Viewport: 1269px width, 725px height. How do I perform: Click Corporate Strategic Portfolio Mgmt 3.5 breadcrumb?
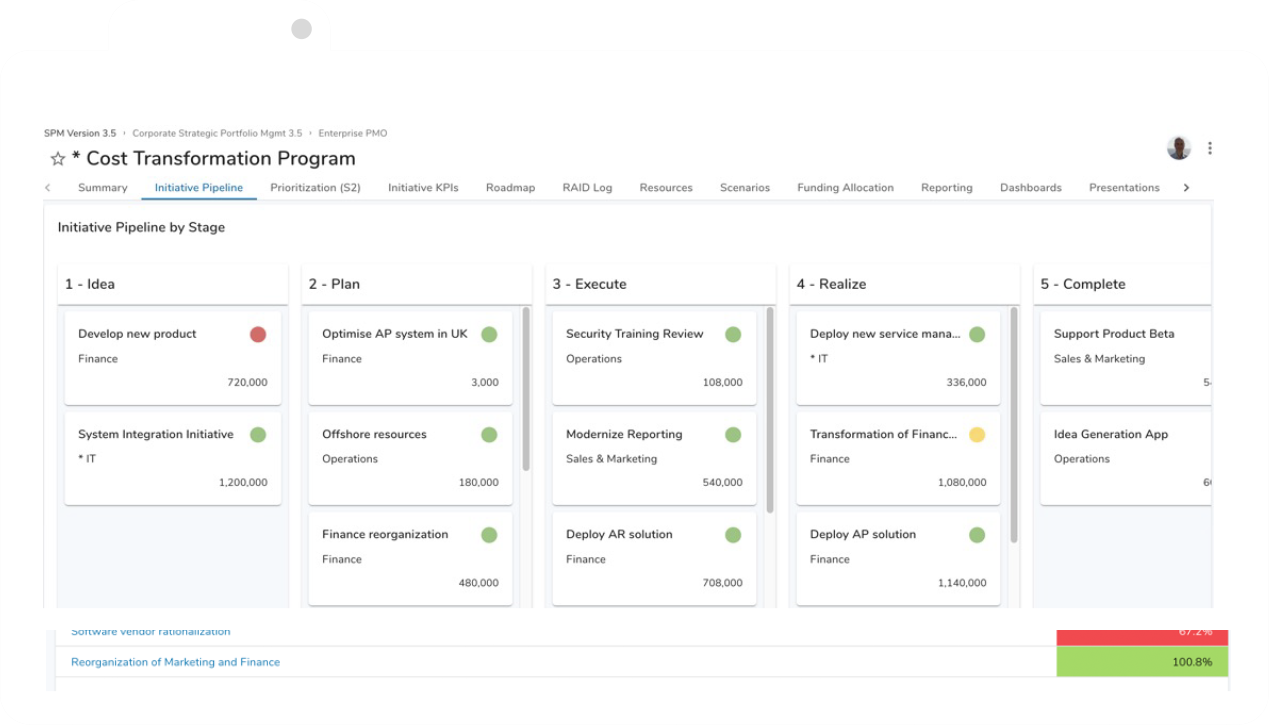click(x=217, y=133)
